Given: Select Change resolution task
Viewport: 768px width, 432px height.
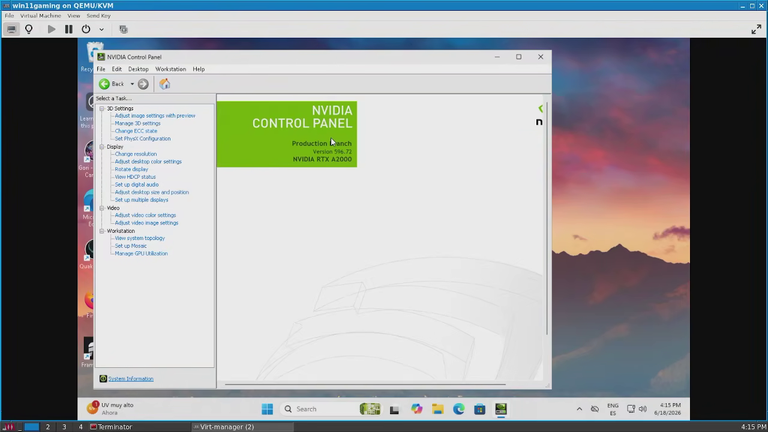Looking at the screenshot, I should (x=136, y=154).
